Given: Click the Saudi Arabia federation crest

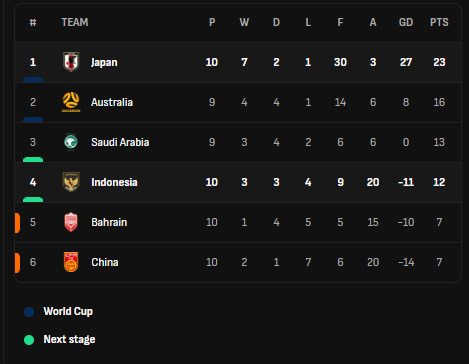Looking at the screenshot, I should pos(71,142).
